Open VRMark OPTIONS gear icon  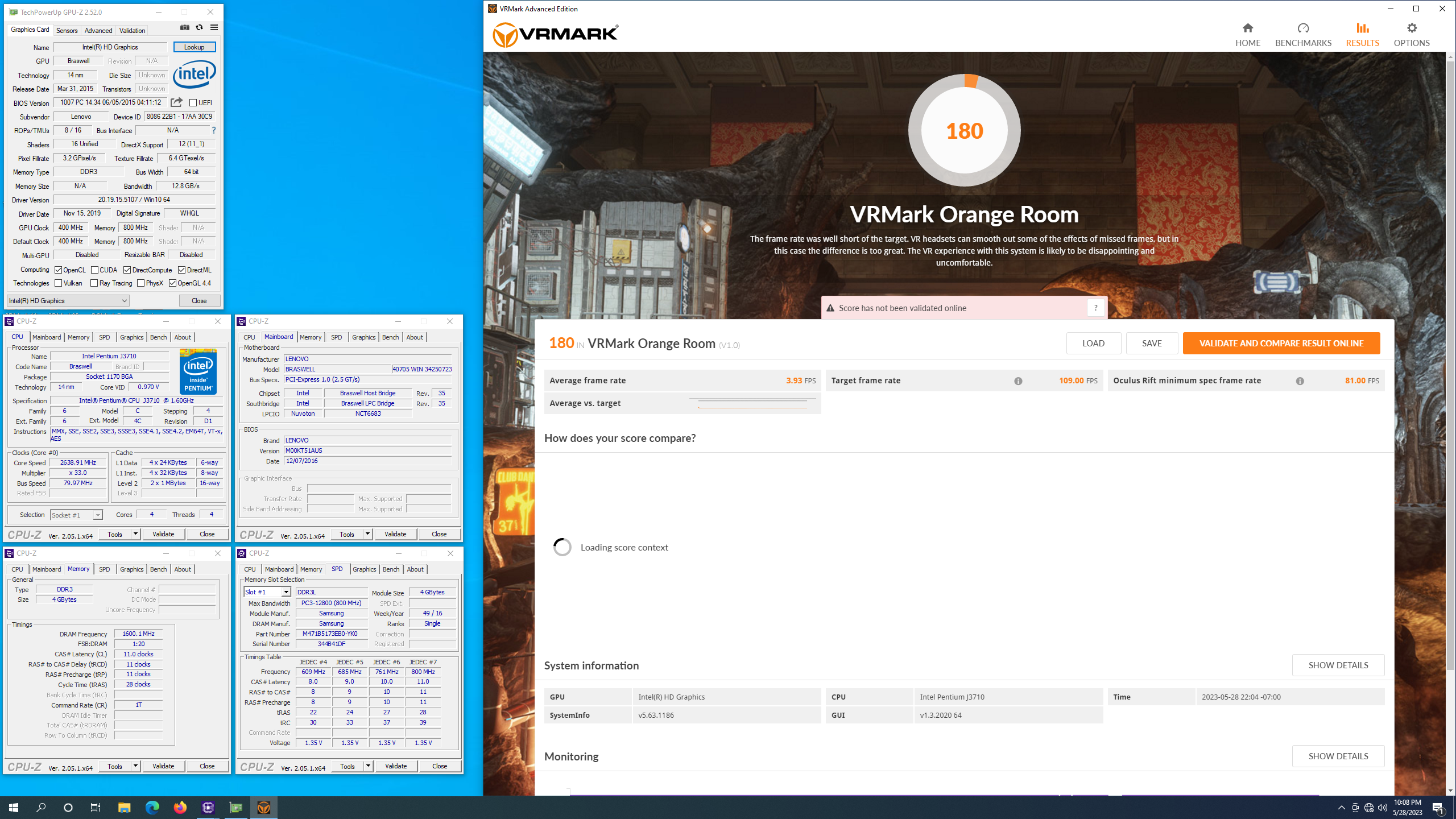[1412, 28]
